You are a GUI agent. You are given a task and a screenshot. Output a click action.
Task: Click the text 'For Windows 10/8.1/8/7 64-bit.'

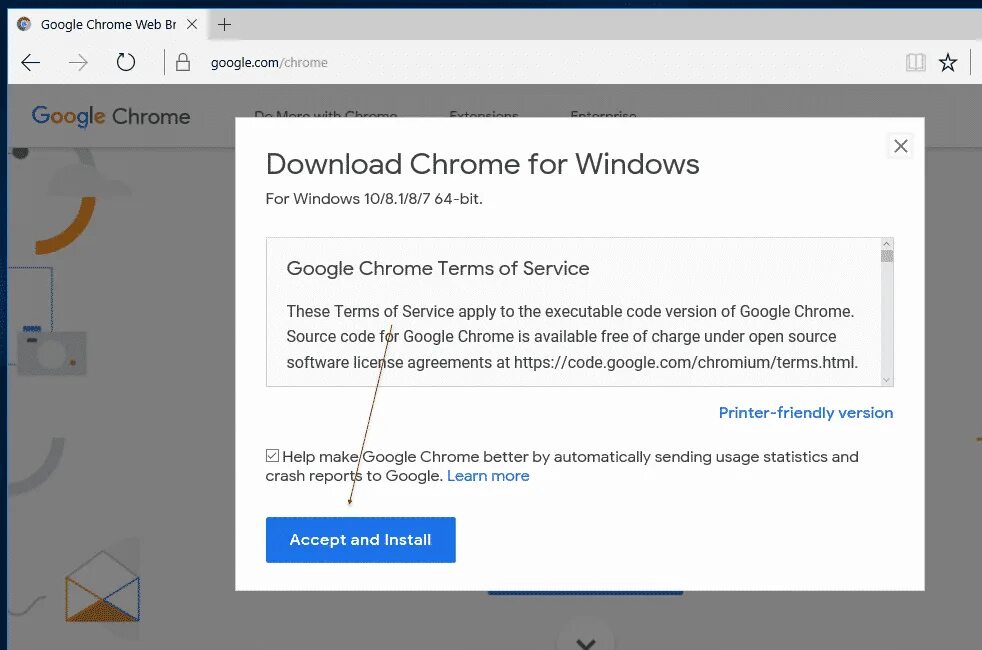click(x=374, y=199)
